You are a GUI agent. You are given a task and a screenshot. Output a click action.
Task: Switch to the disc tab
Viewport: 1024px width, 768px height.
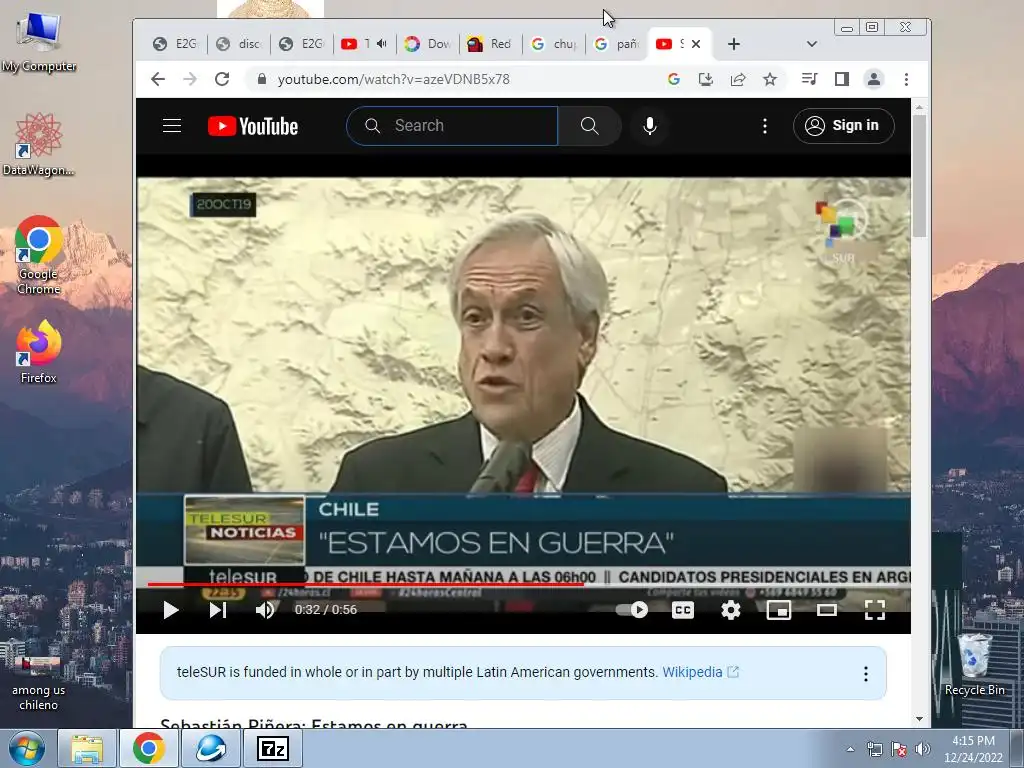point(238,44)
